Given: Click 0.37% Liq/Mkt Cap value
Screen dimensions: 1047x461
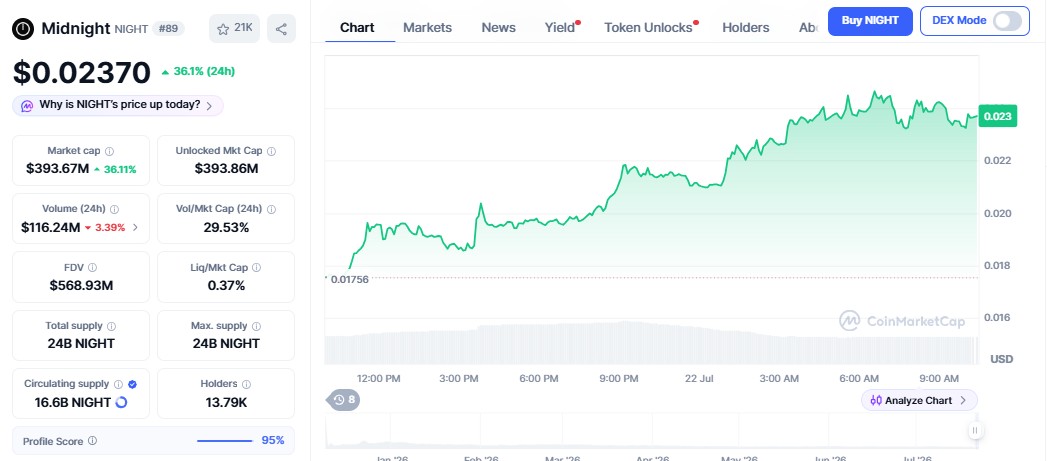Looking at the screenshot, I should coord(226,285).
